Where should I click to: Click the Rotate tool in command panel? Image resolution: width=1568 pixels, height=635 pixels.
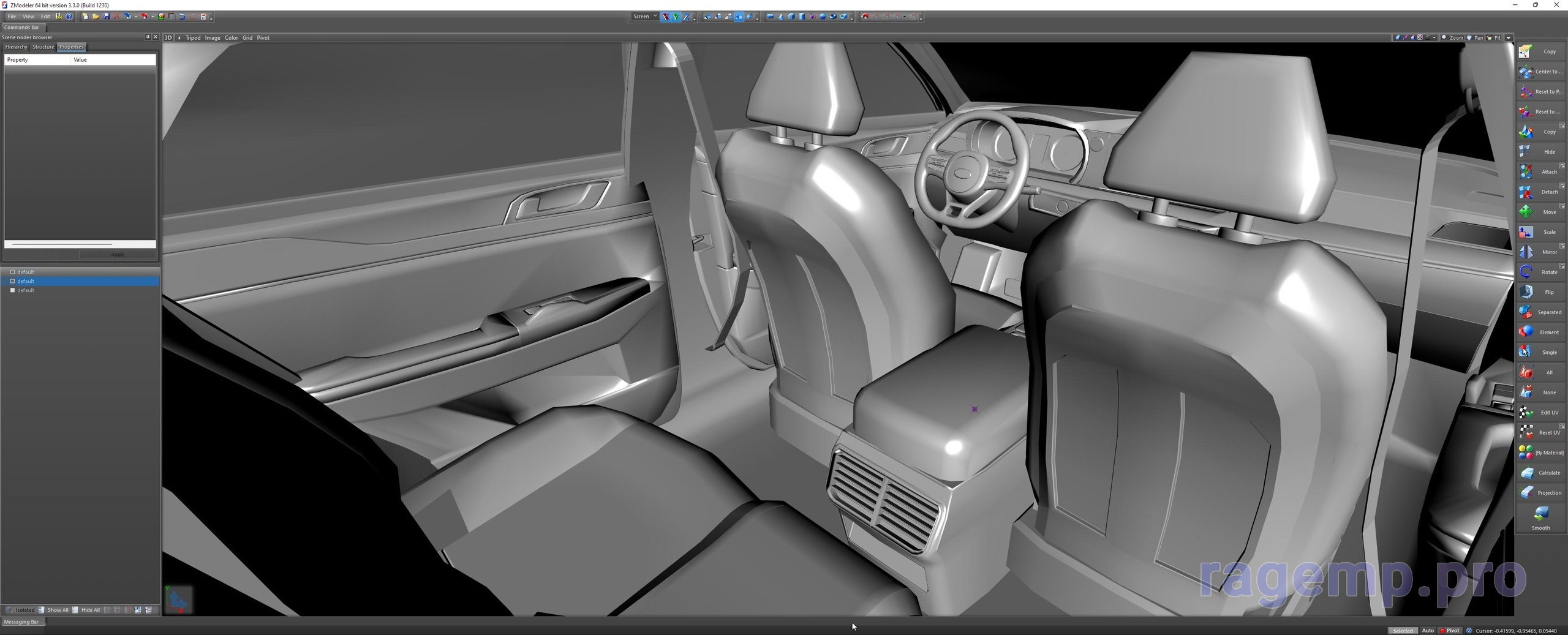click(1540, 272)
